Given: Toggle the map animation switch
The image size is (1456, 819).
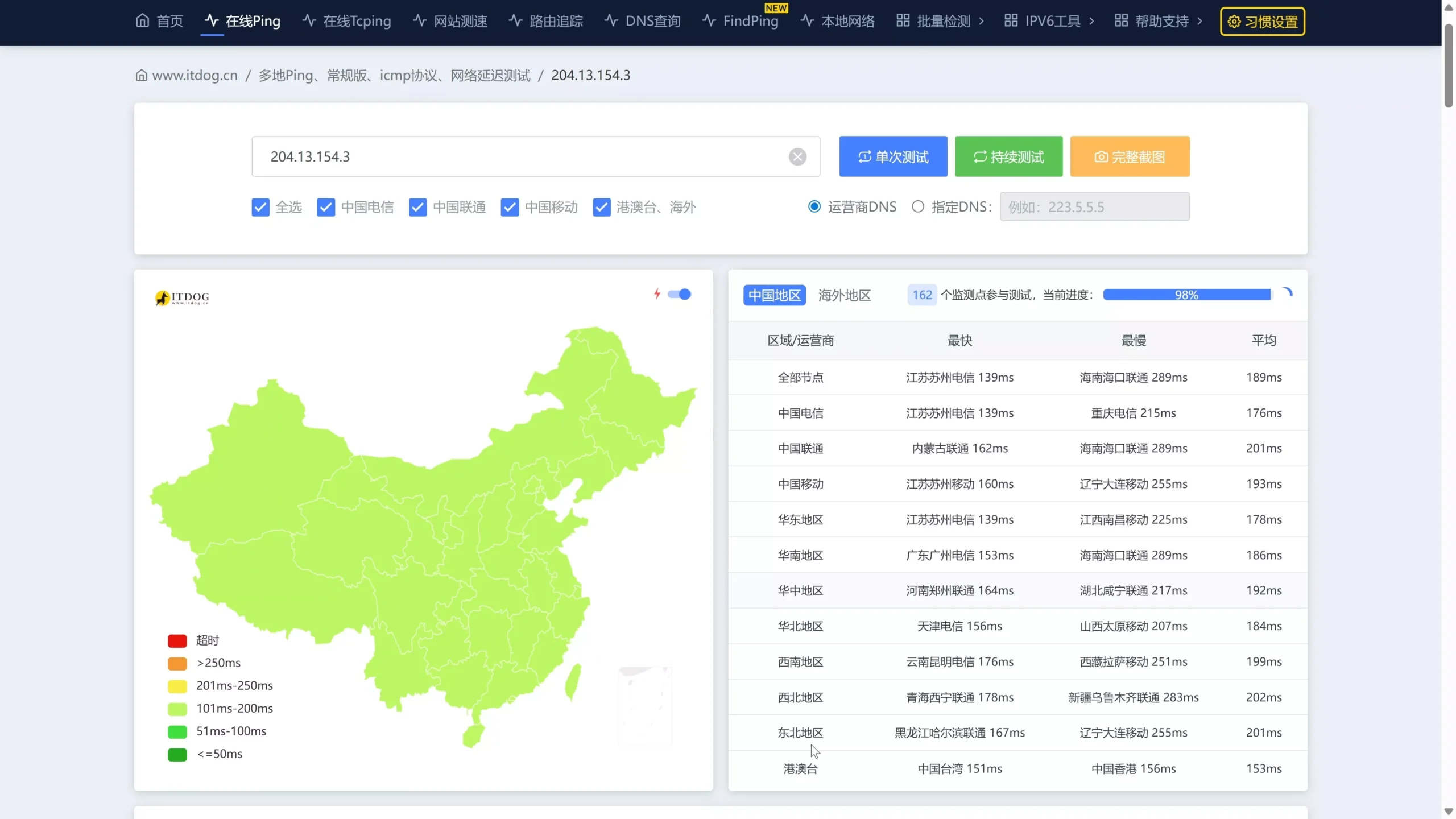Looking at the screenshot, I should tap(680, 294).
